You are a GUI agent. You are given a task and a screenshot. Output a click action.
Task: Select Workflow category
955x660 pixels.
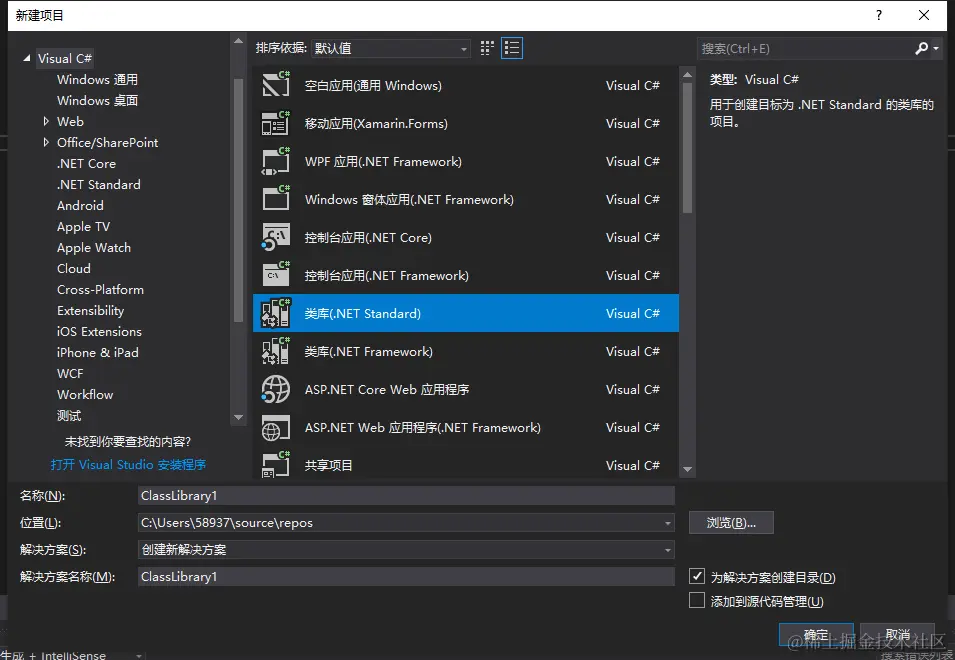pyautogui.click(x=85, y=395)
